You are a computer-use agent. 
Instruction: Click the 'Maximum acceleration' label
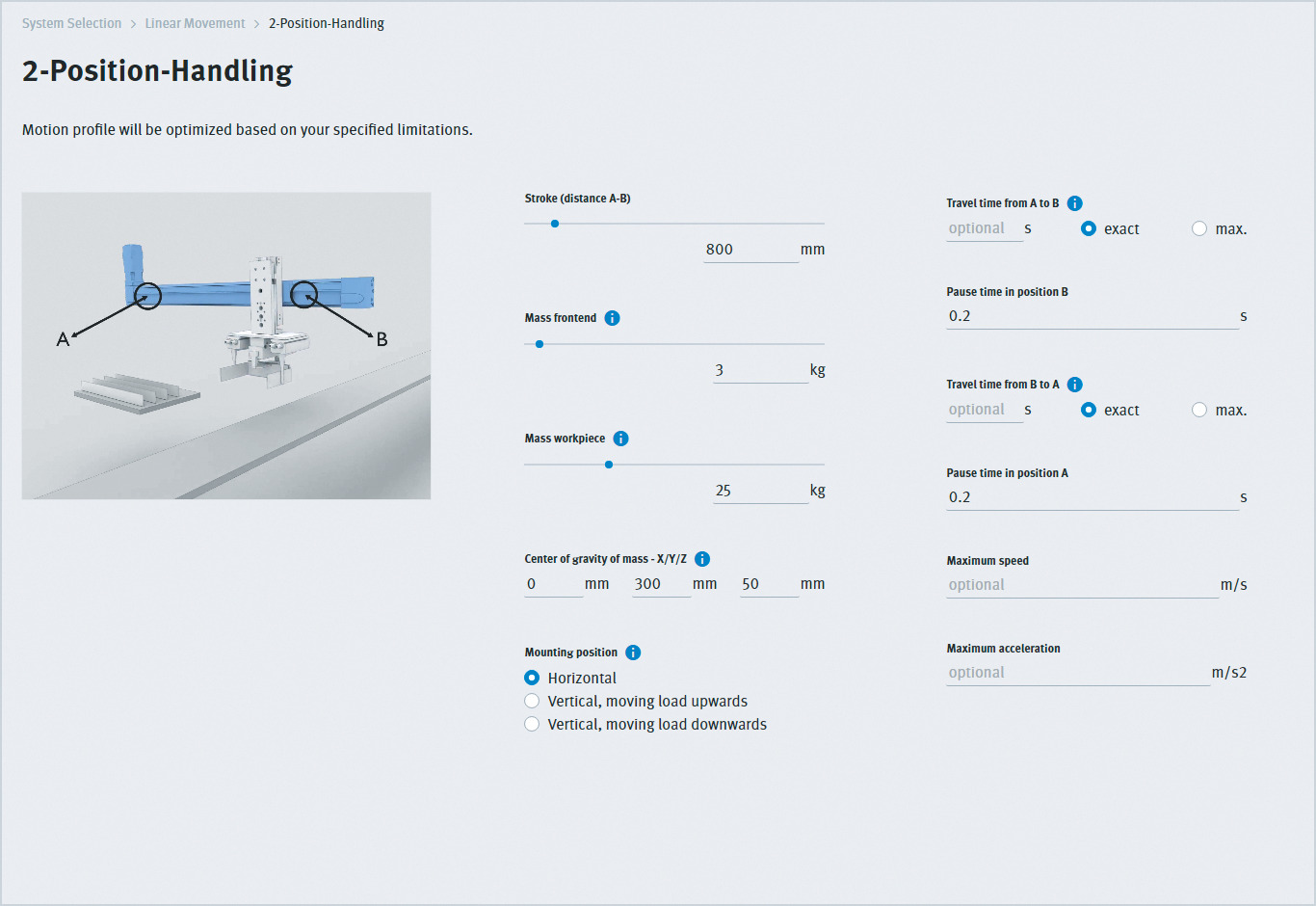click(1003, 649)
